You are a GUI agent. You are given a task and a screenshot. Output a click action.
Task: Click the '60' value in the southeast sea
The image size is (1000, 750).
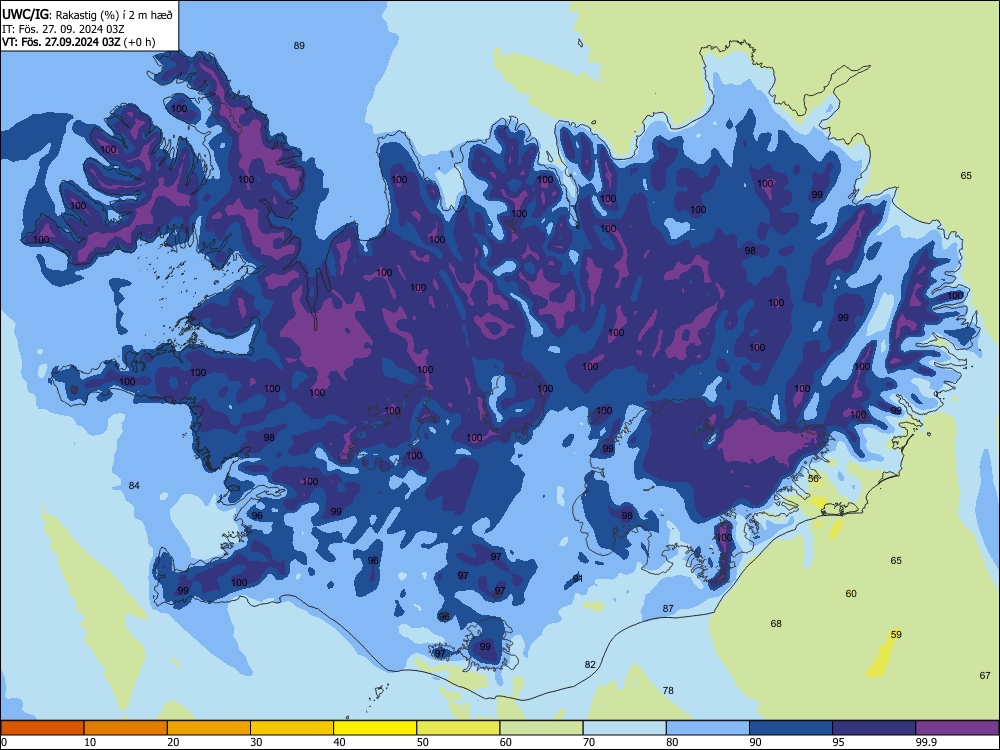coord(851,593)
